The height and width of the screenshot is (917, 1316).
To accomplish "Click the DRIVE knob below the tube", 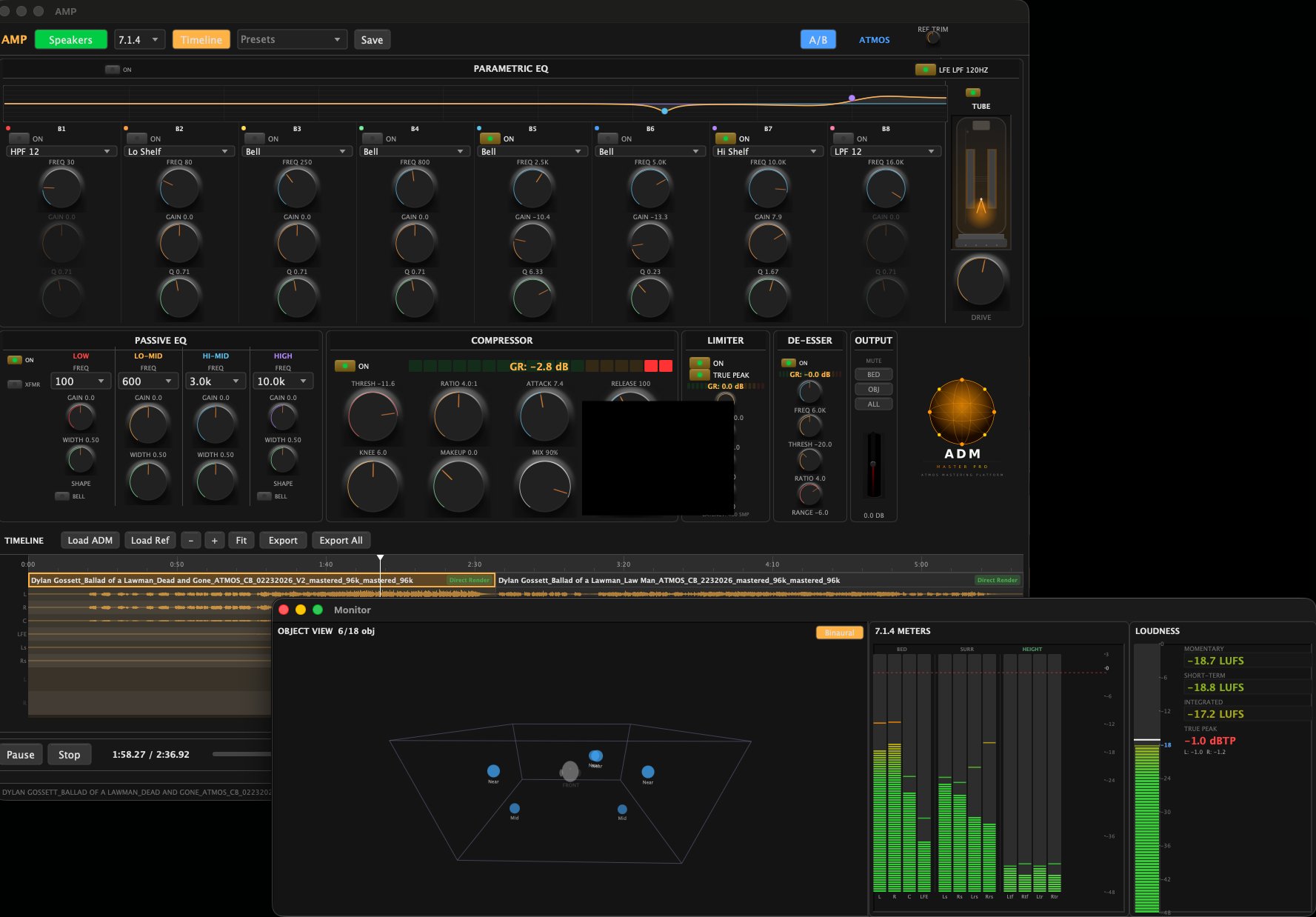I will point(981,281).
